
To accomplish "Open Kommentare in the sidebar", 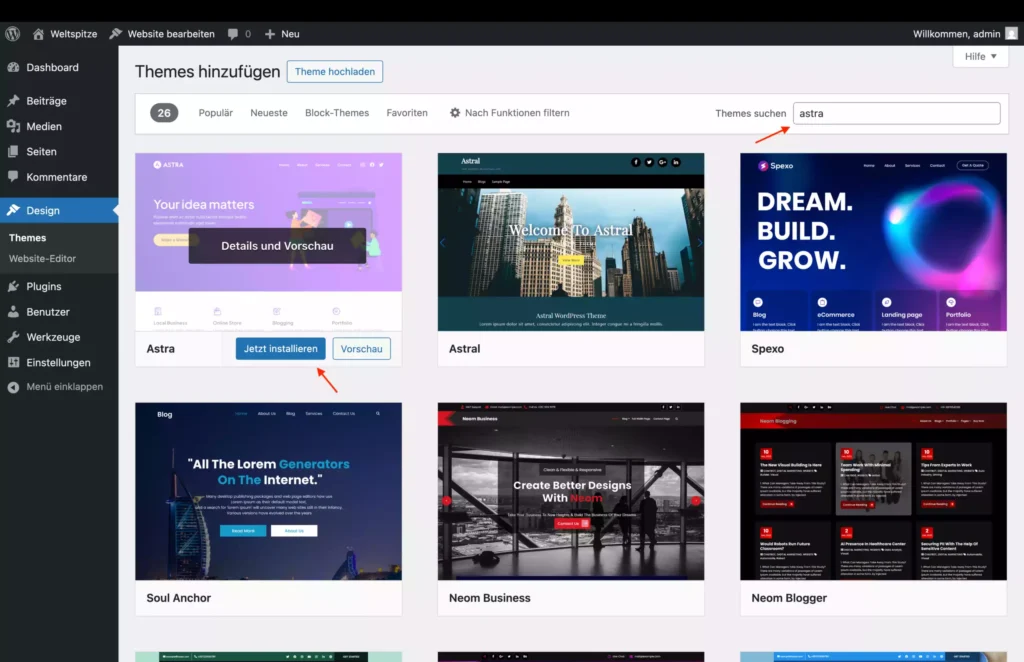I will (x=59, y=177).
